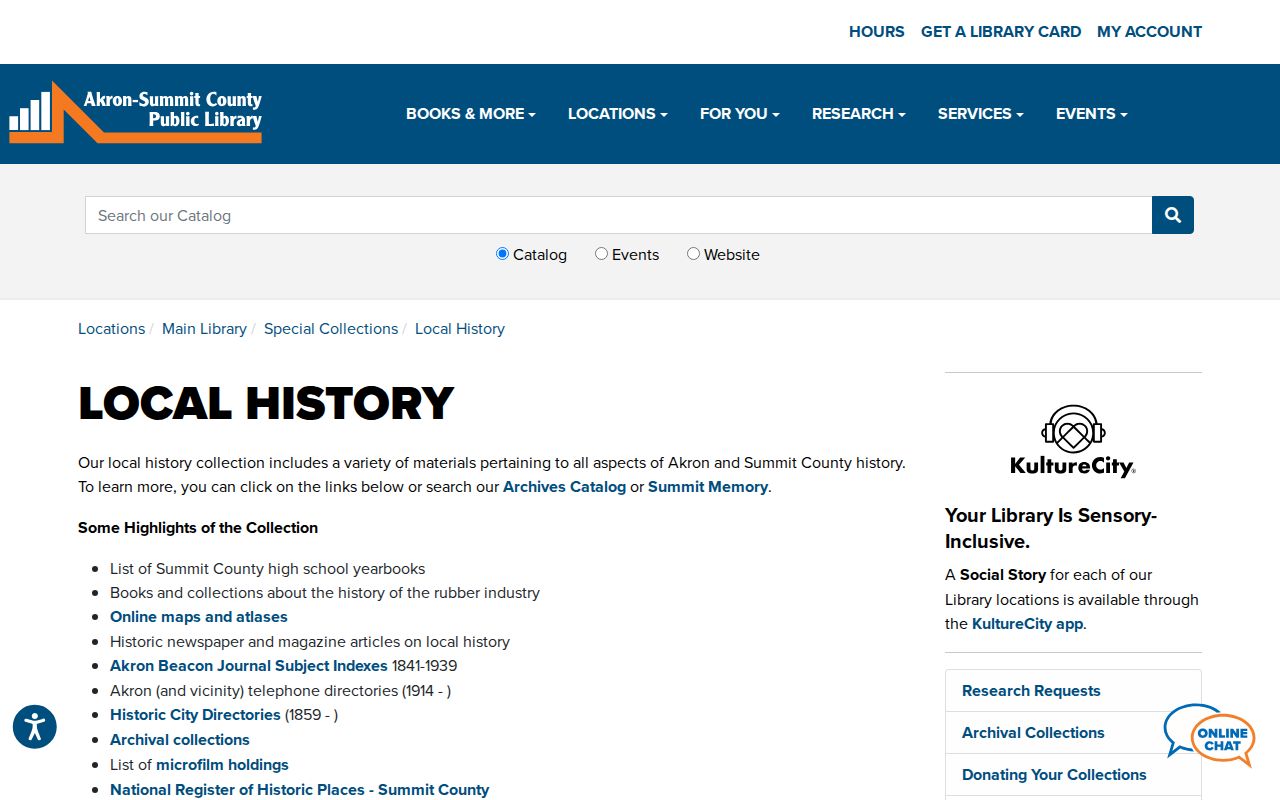1280x800 pixels.
Task: Open Donating Your Collections sidebar item
Action: 1073,775
